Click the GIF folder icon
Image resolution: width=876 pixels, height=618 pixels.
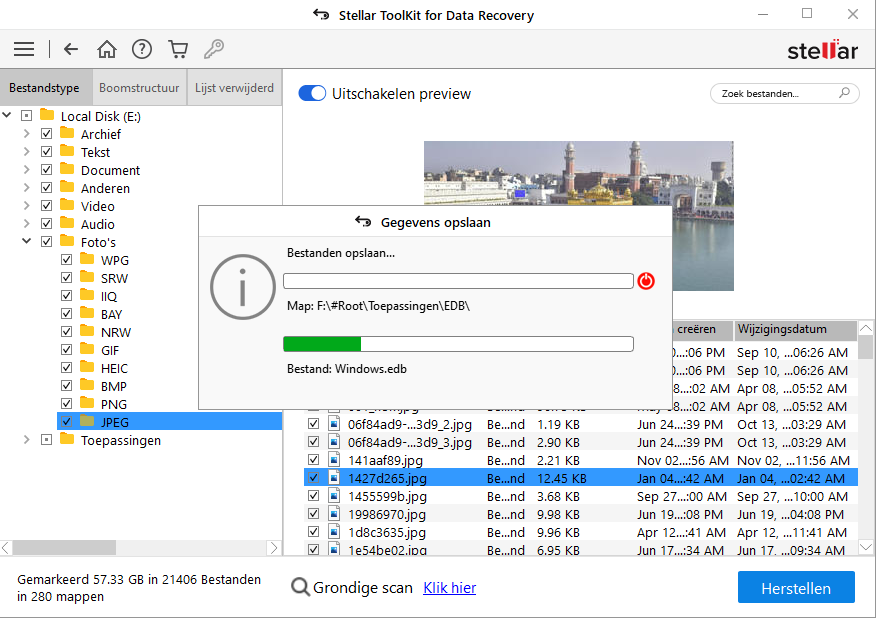coord(87,349)
